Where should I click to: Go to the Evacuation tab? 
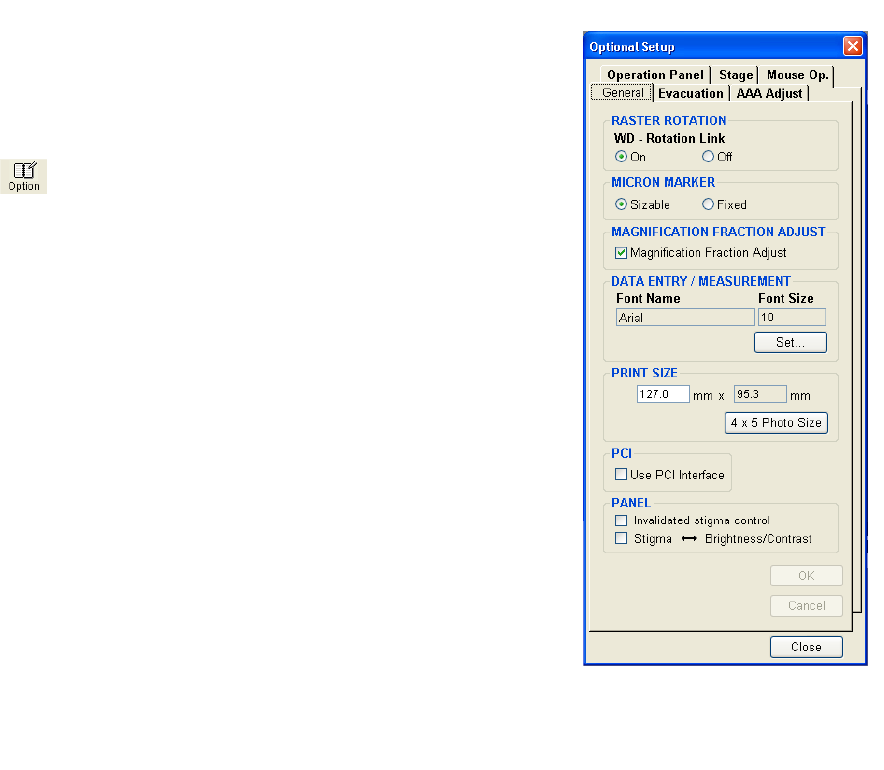(690, 93)
